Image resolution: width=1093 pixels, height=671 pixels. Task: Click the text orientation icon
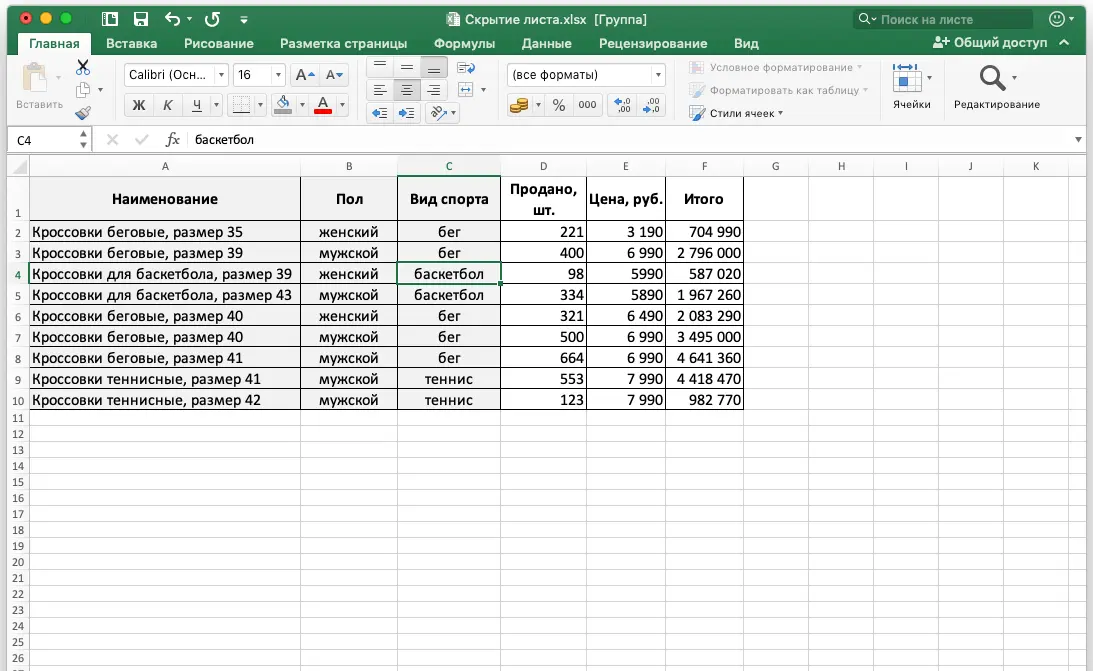tap(438, 112)
